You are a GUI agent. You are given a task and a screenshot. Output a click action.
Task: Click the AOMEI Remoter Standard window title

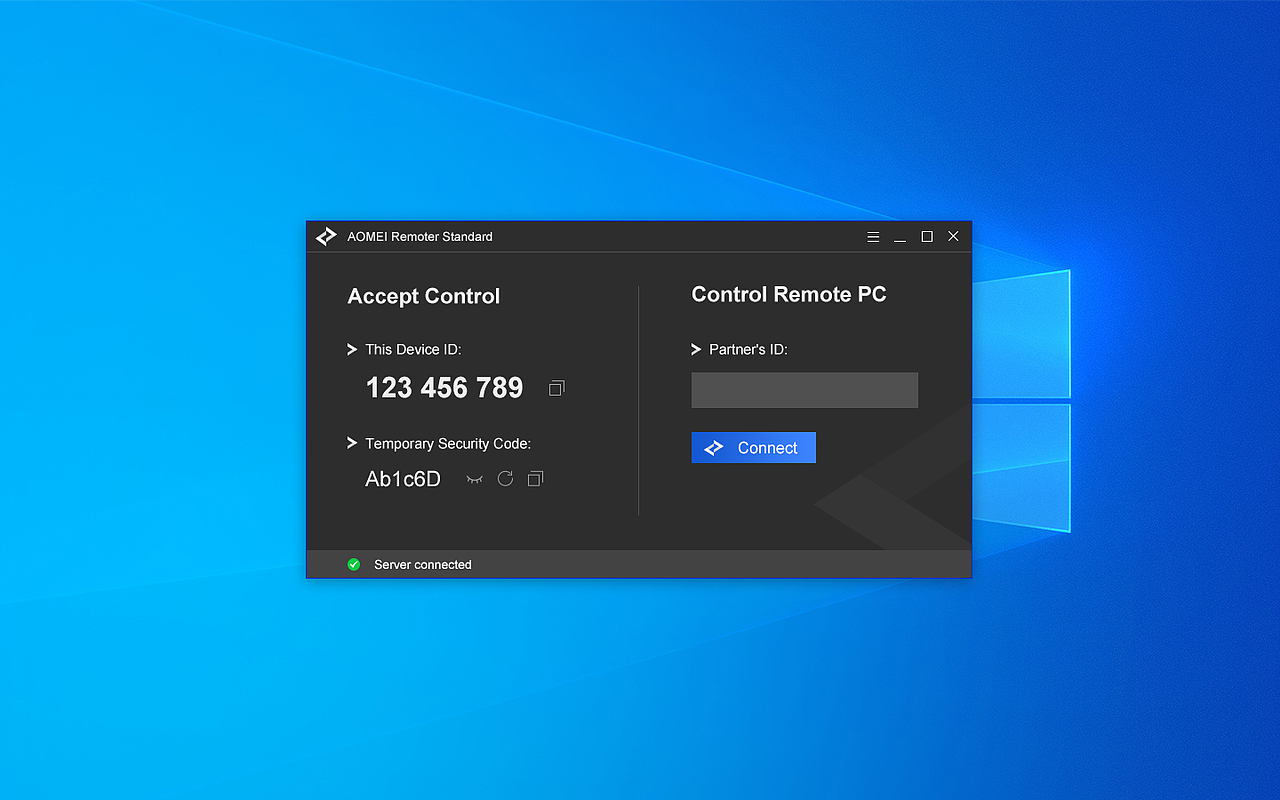(x=420, y=237)
